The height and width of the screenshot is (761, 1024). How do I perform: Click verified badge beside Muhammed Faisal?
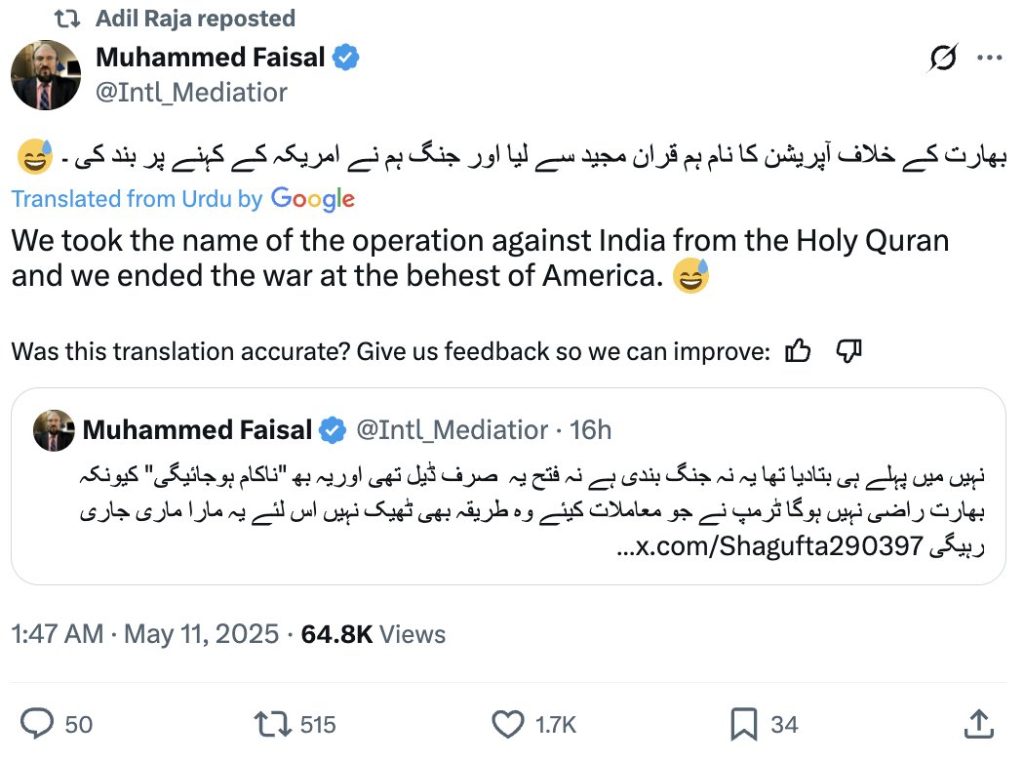[x=346, y=58]
